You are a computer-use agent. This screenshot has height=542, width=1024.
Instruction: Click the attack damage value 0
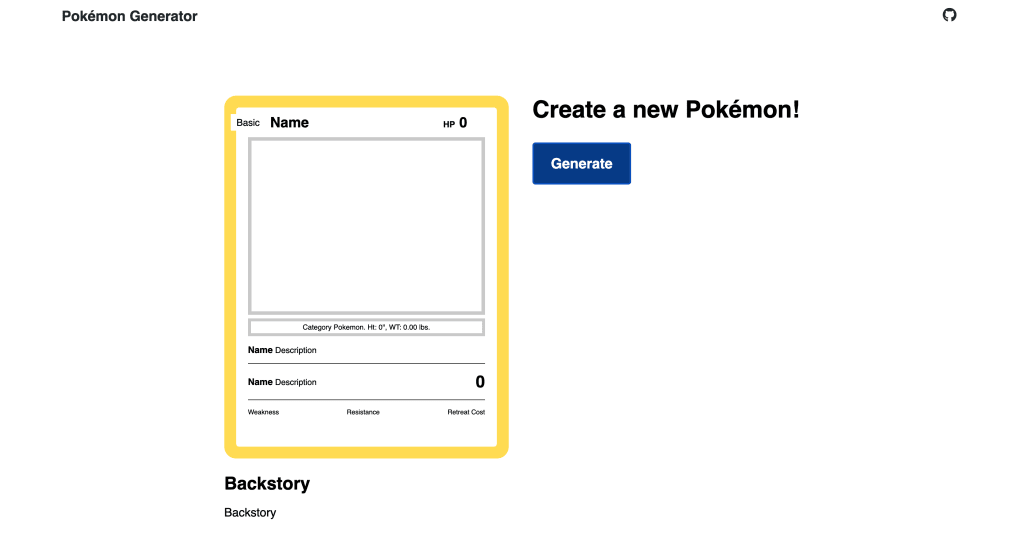(480, 382)
